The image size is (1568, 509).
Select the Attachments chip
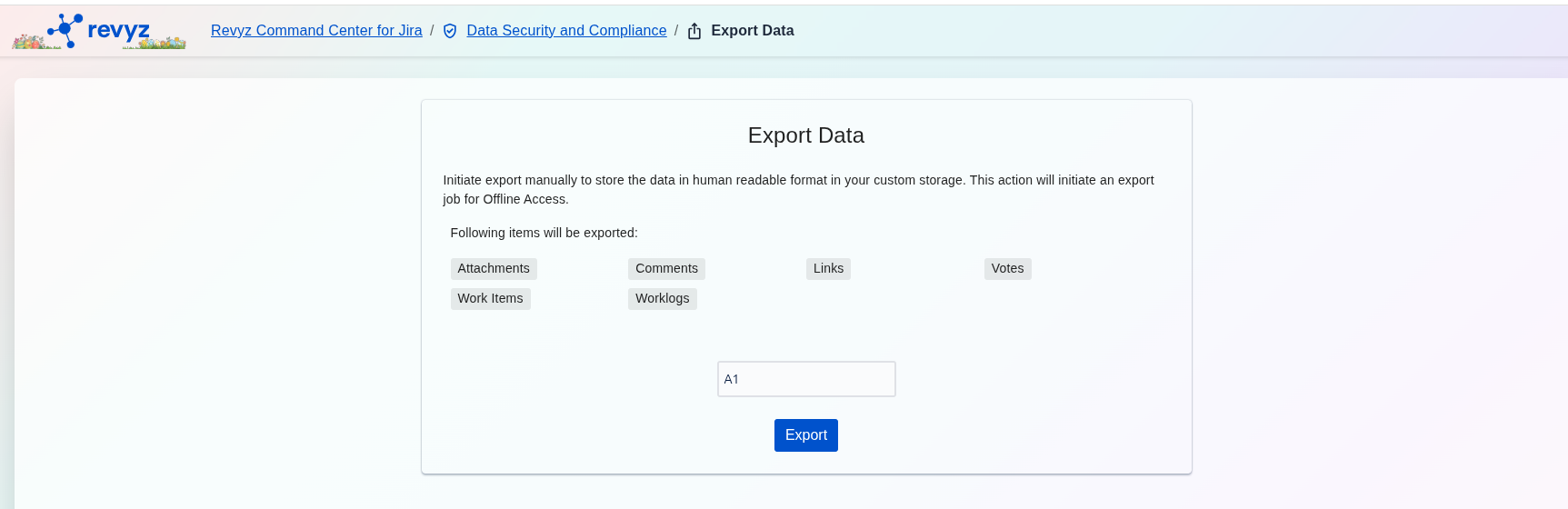tap(494, 269)
